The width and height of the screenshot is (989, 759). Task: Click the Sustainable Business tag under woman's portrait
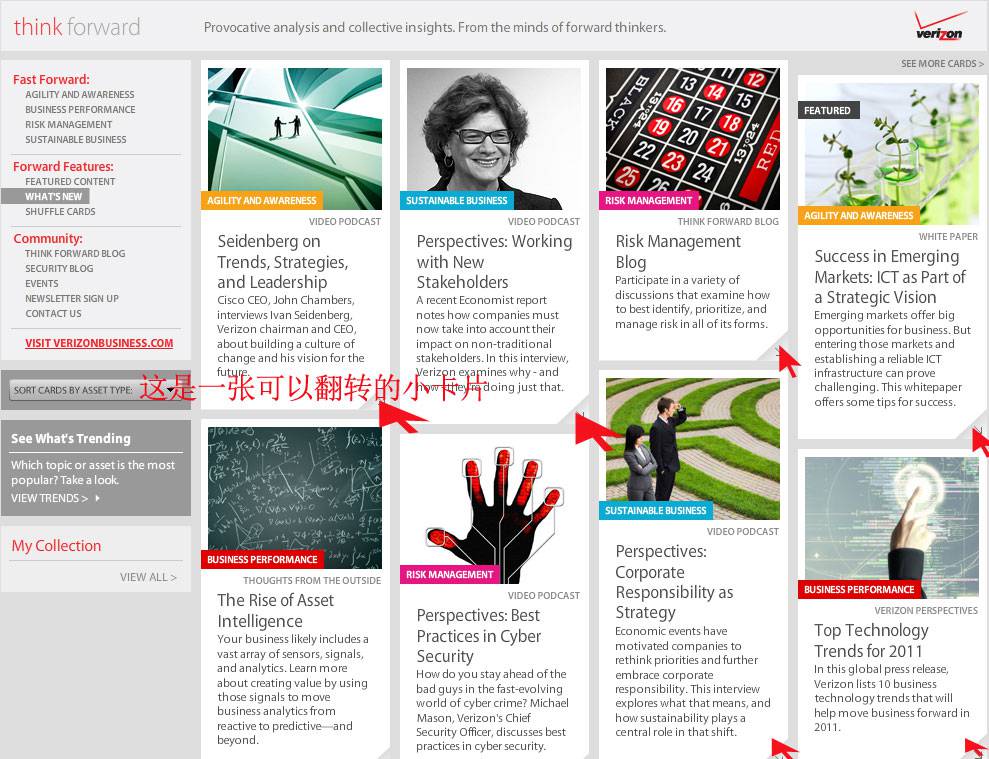[456, 201]
